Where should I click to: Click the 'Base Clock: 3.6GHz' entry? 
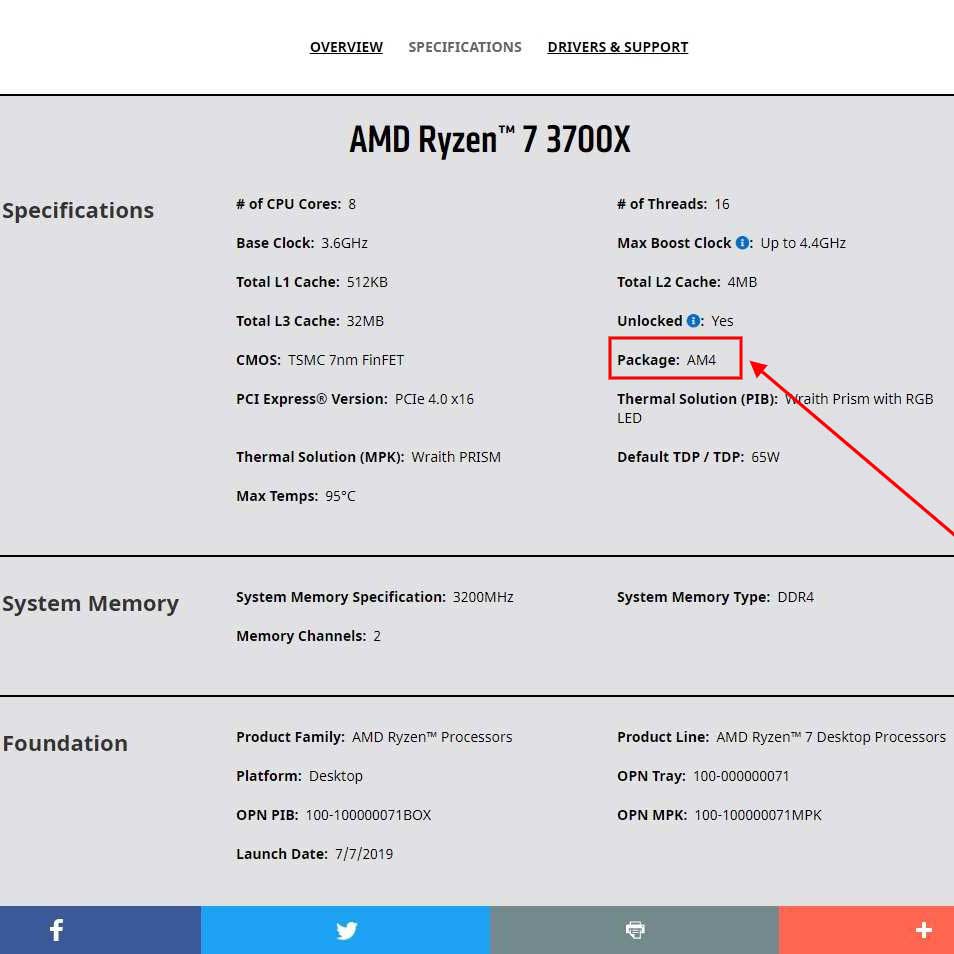302,243
